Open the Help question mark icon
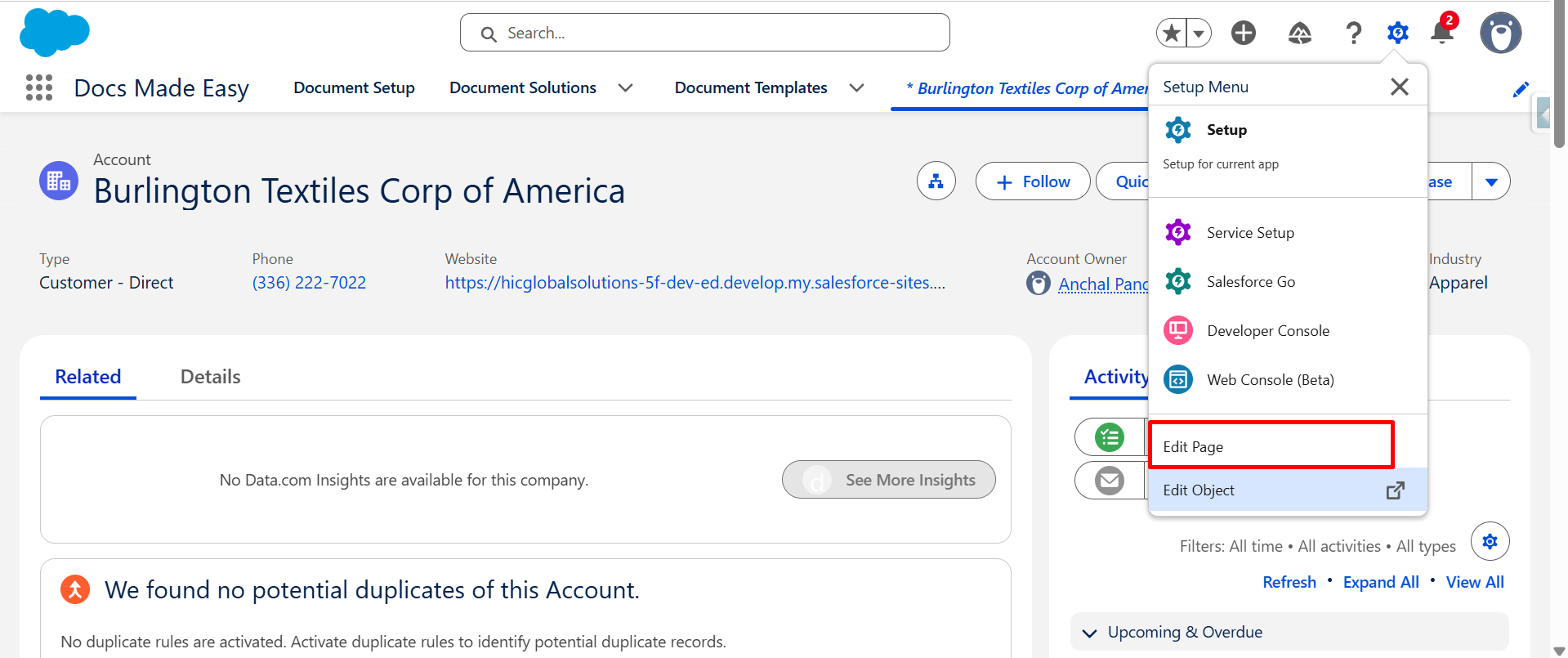This screenshot has width=1568, height=658. pyautogui.click(x=1353, y=33)
